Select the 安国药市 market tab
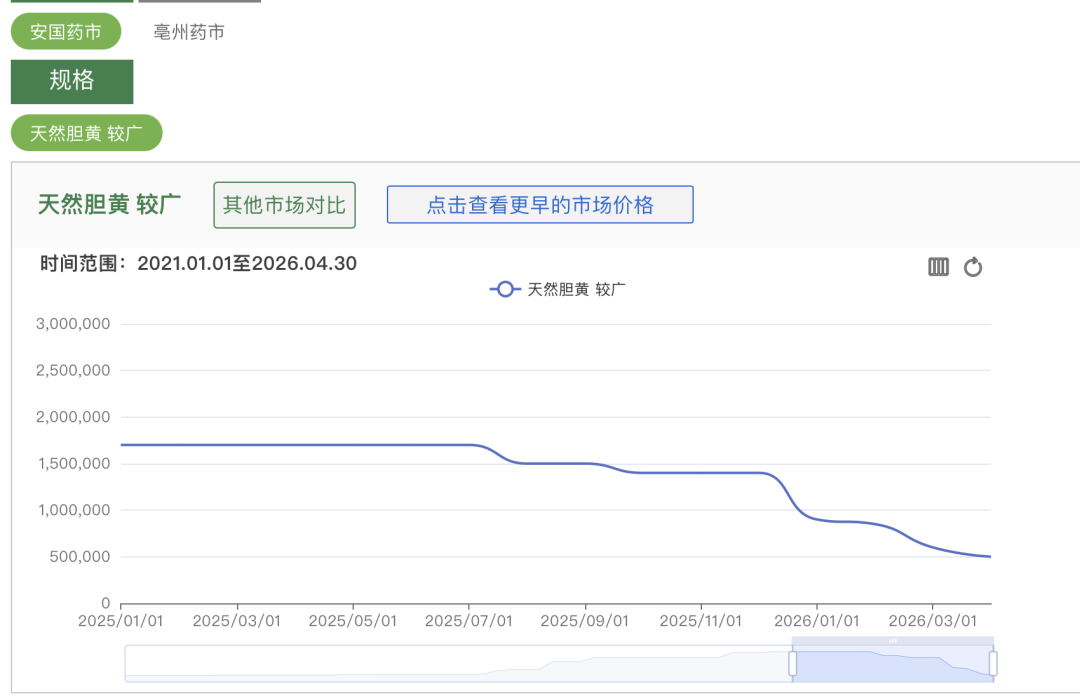Screen dimensions: 1080x696 coord(66,31)
